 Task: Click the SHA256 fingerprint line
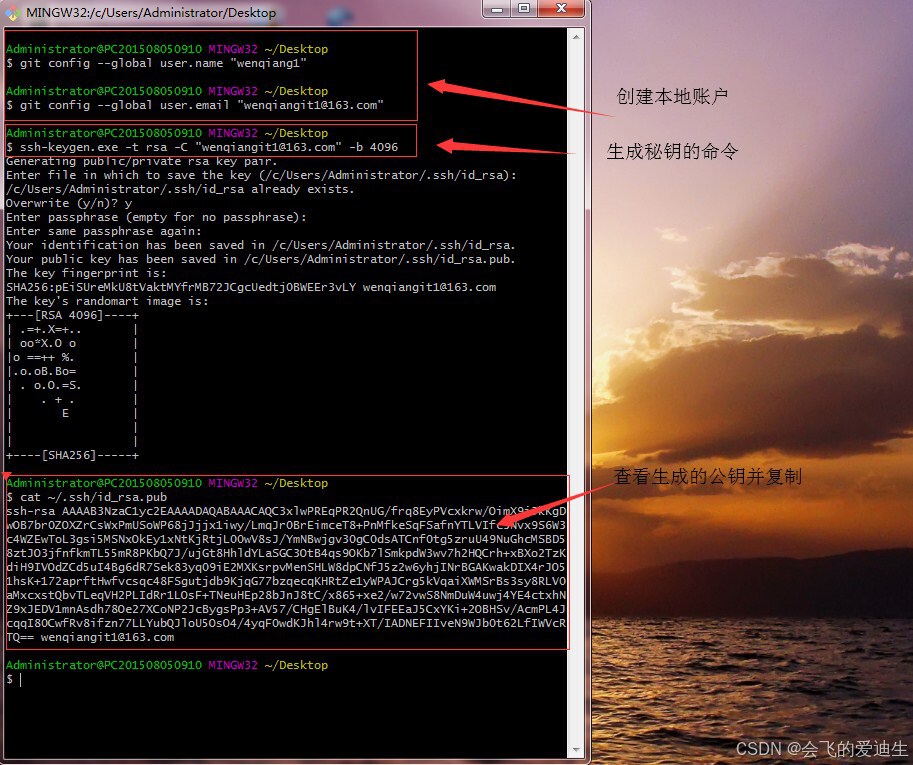[251, 287]
